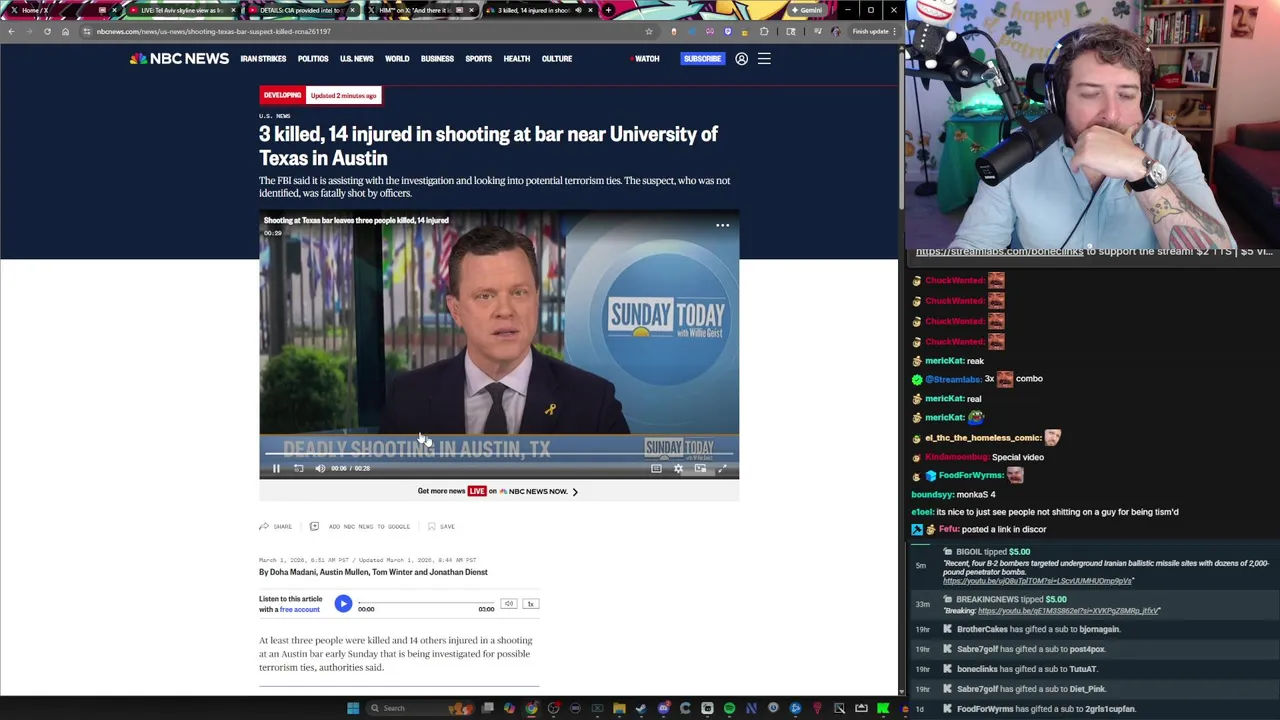Click the browser home button
This screenshot has width=1280, height=720.
click(65, 31)
